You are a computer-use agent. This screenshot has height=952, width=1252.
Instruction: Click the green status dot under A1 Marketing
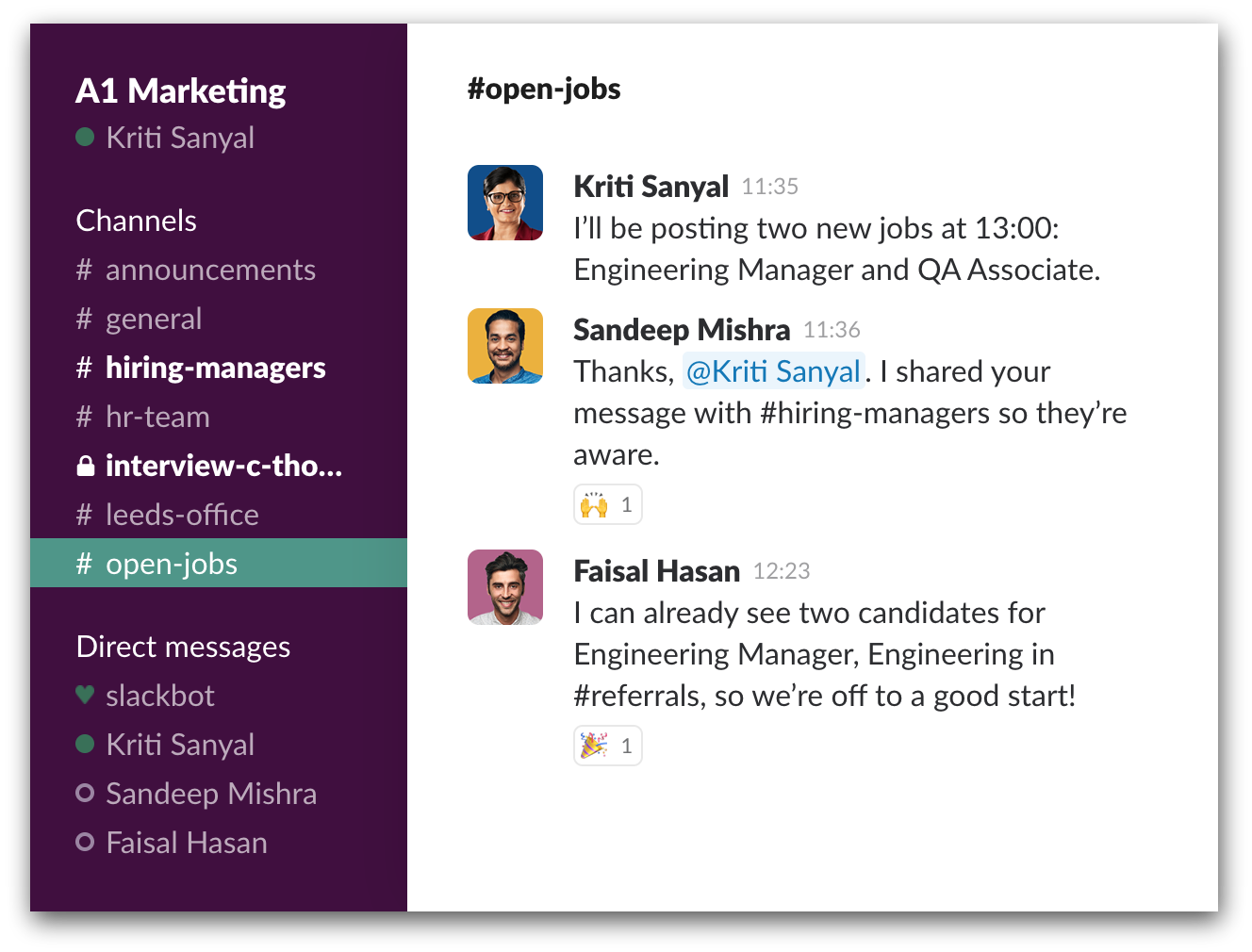[x=85, y=138]
